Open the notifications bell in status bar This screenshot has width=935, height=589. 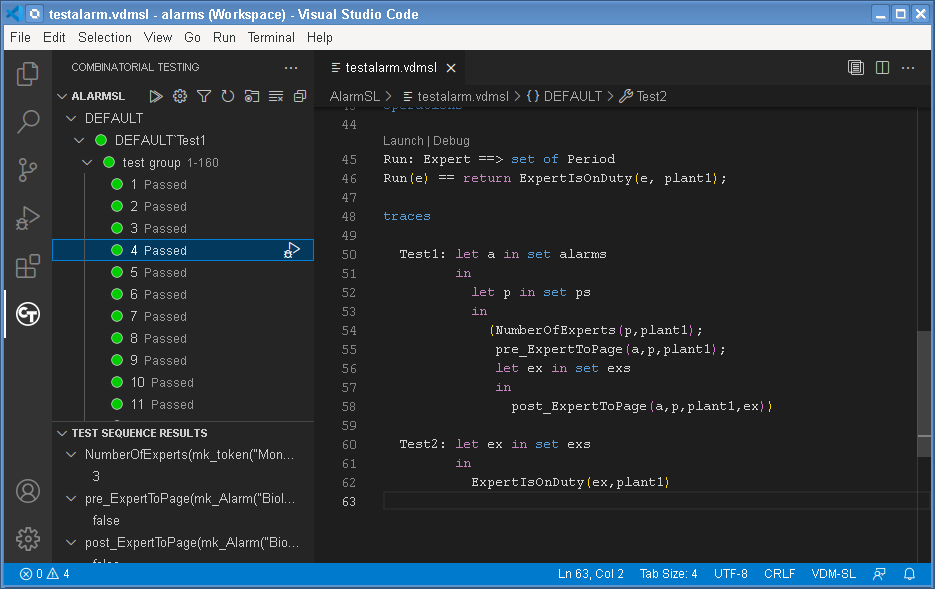click(909, 574)
